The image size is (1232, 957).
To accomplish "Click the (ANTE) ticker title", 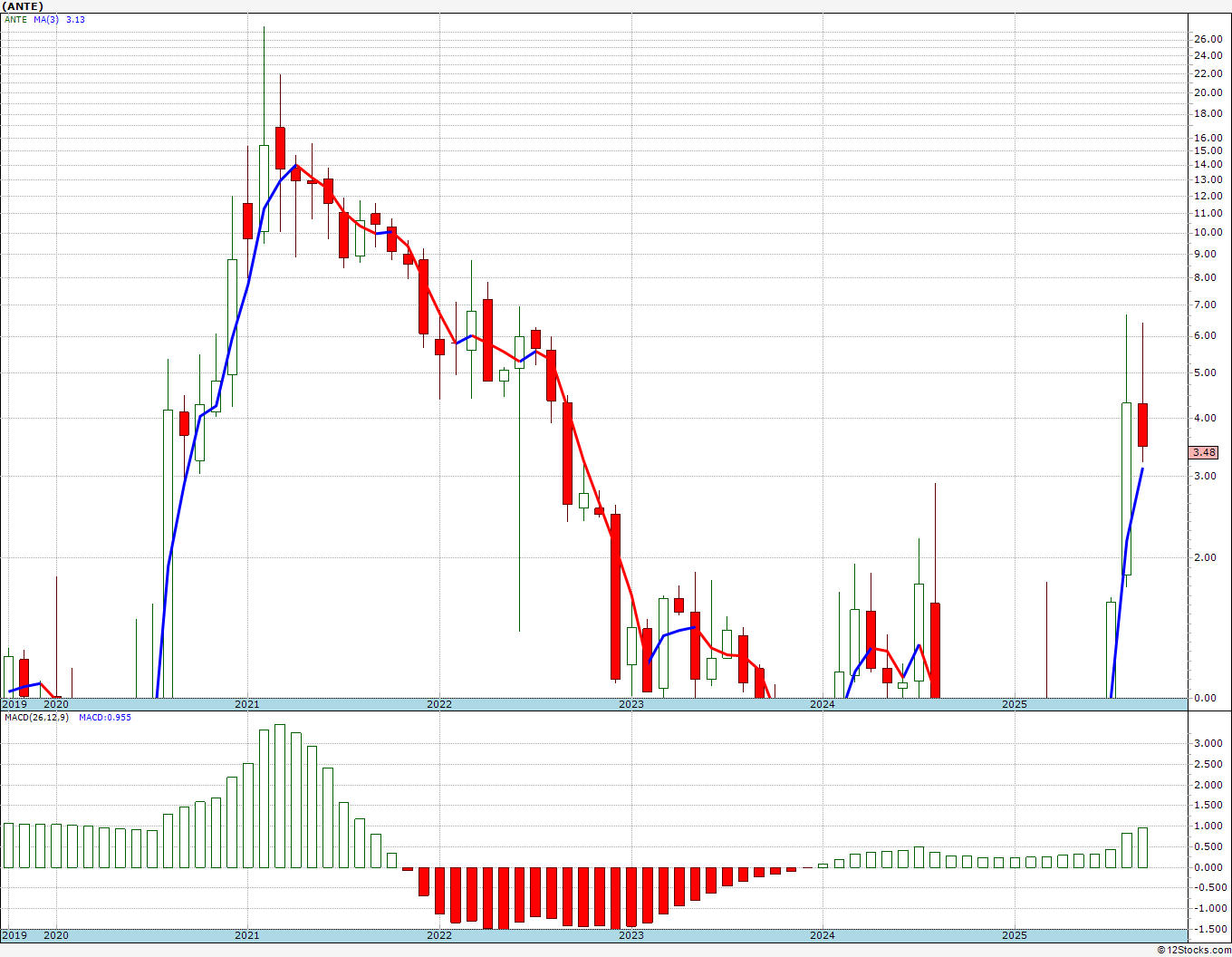I will (x=23, y=6).
